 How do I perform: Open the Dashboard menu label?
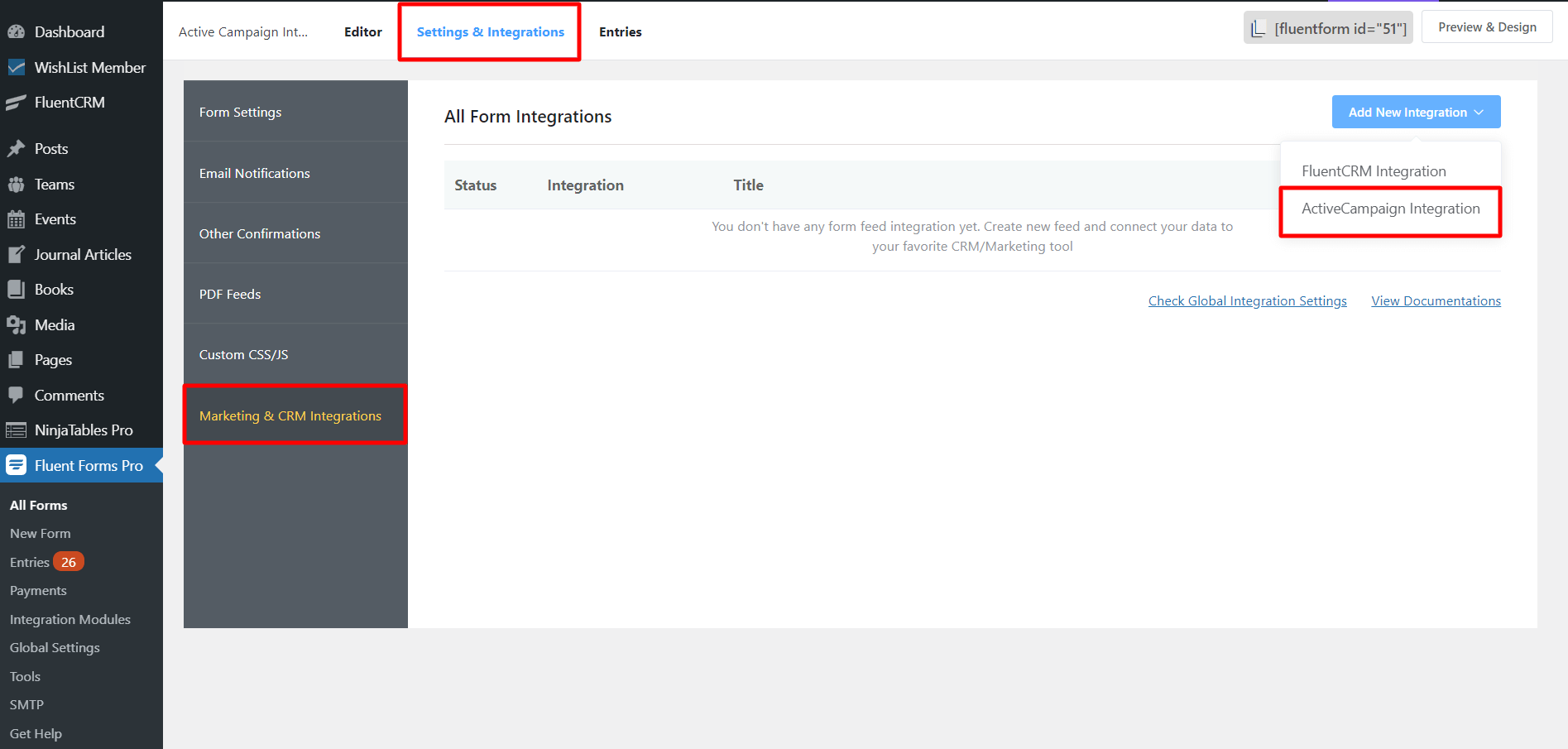coord(70,32)
